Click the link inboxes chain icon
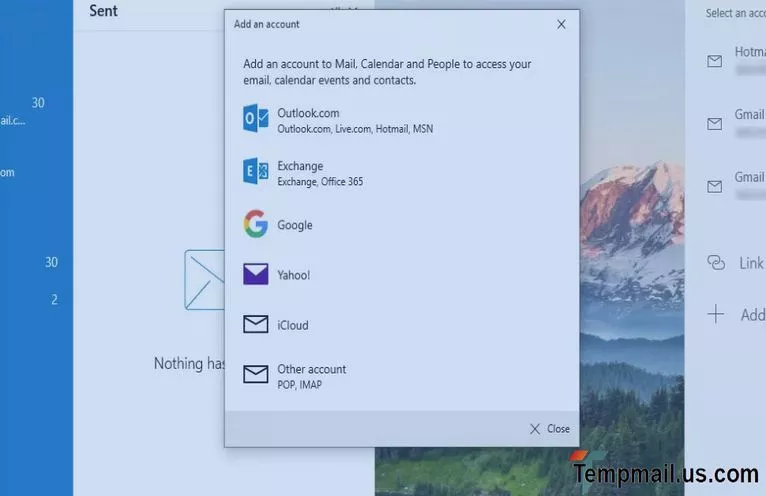The image size is (766, 496). point(716,263)
